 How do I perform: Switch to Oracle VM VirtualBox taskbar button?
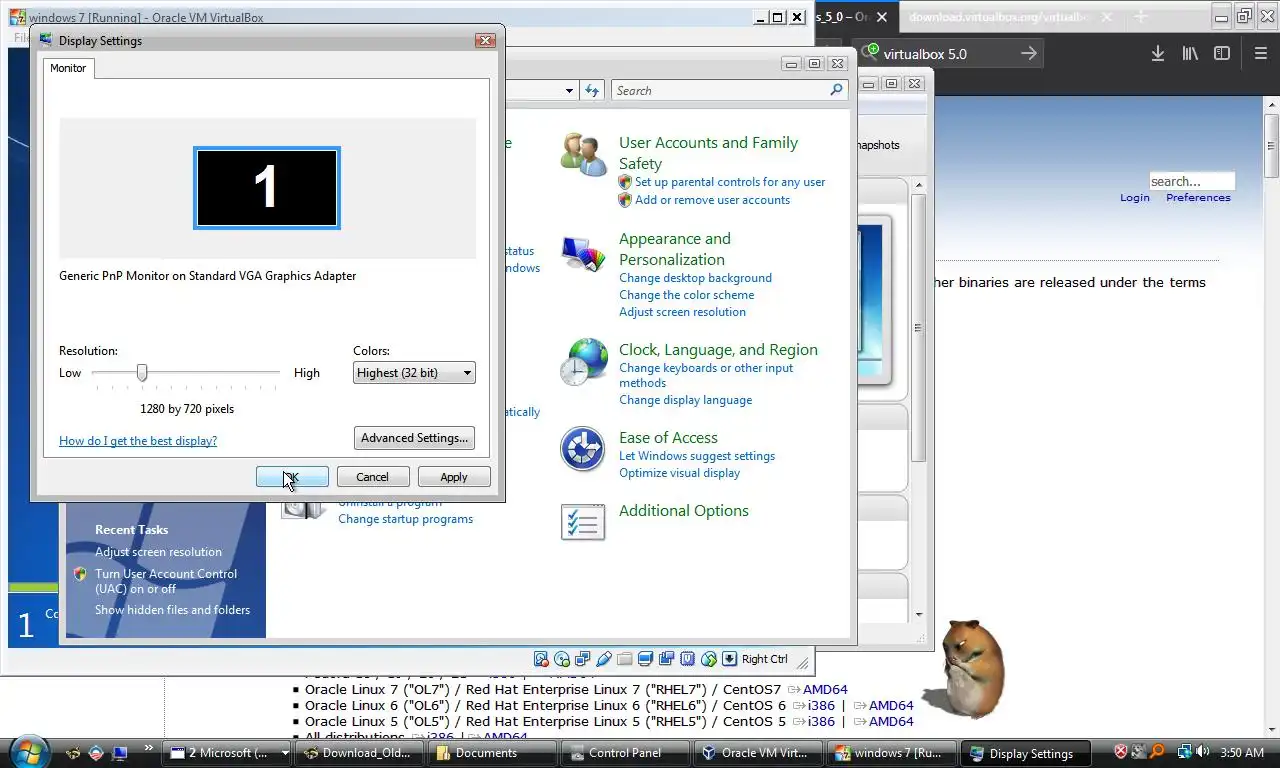(758, 753)
